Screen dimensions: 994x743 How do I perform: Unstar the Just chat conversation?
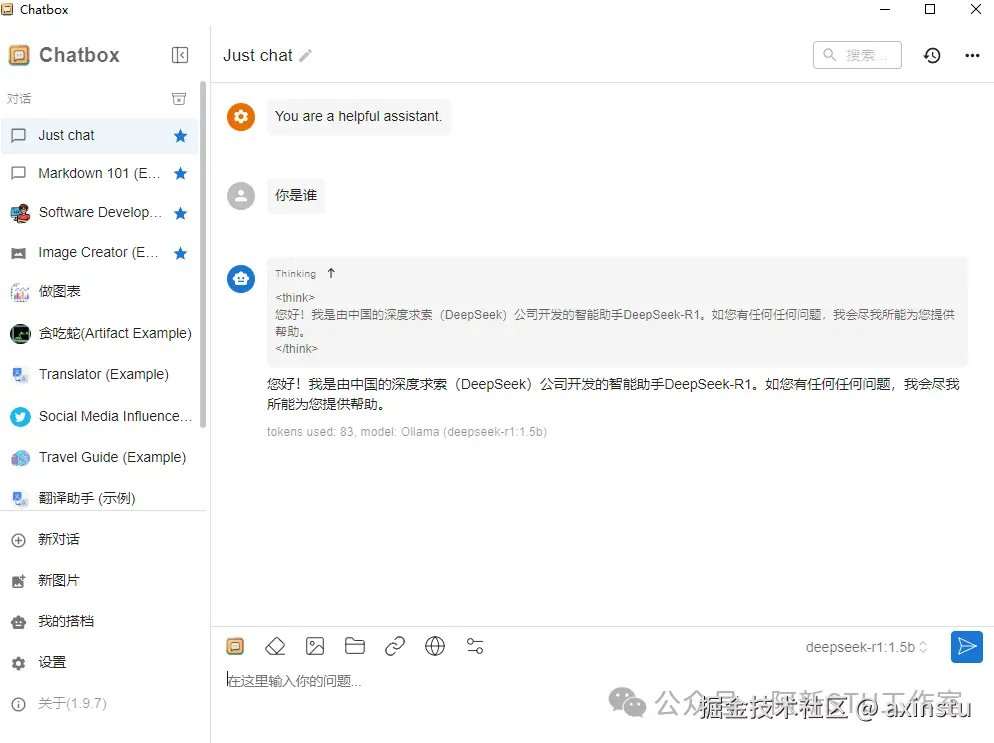181,136
